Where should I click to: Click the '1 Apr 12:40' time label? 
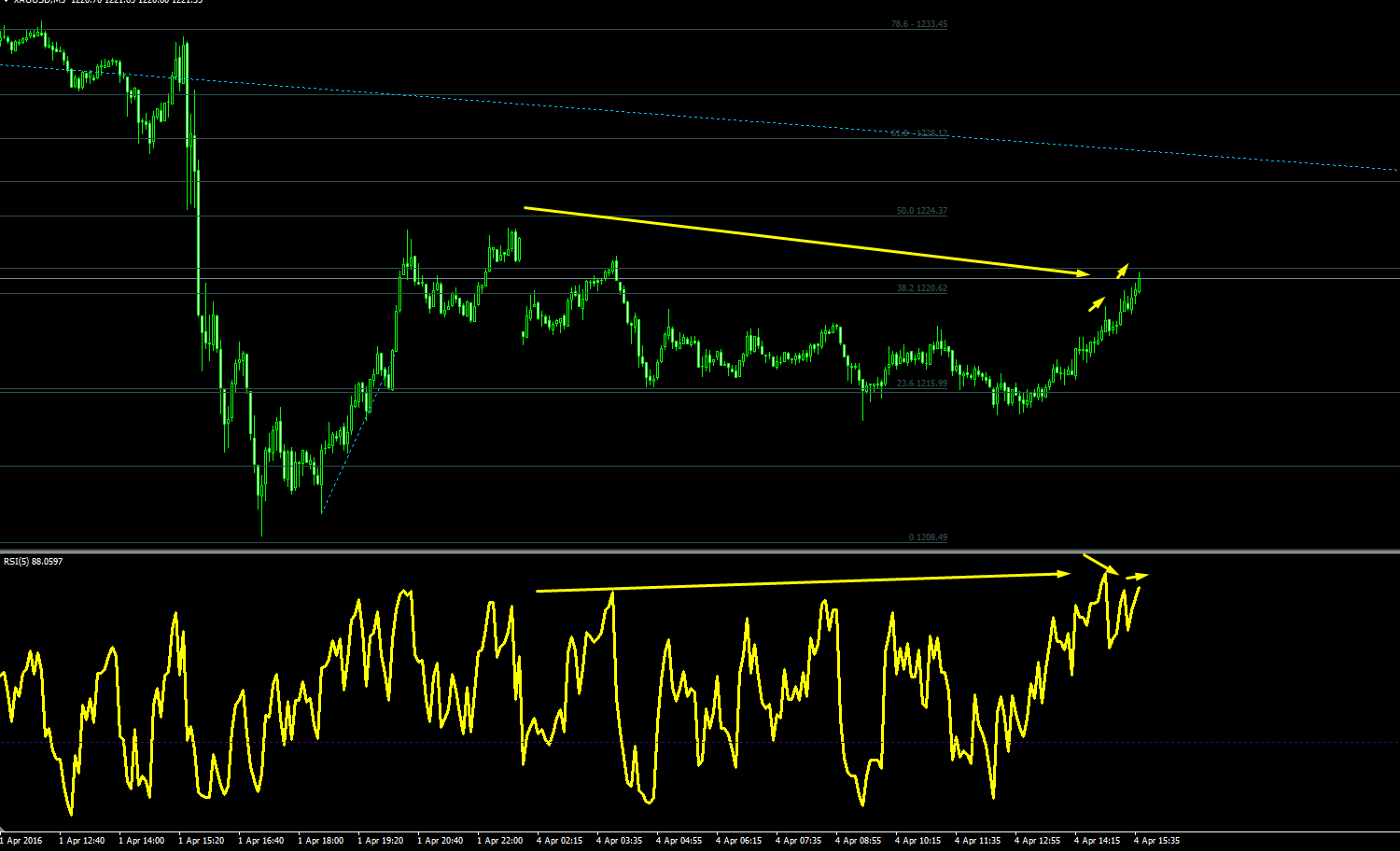click(81, 841)
